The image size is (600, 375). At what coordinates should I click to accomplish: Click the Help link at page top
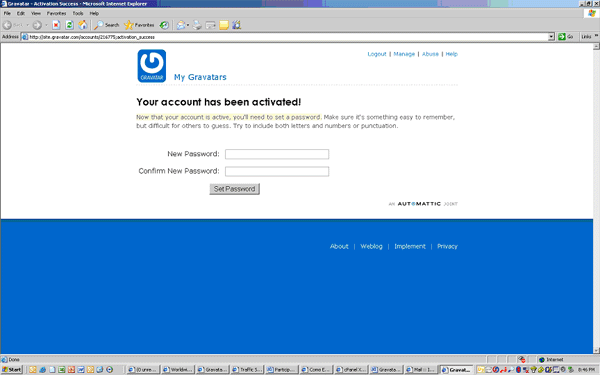[x=452, y=54]
